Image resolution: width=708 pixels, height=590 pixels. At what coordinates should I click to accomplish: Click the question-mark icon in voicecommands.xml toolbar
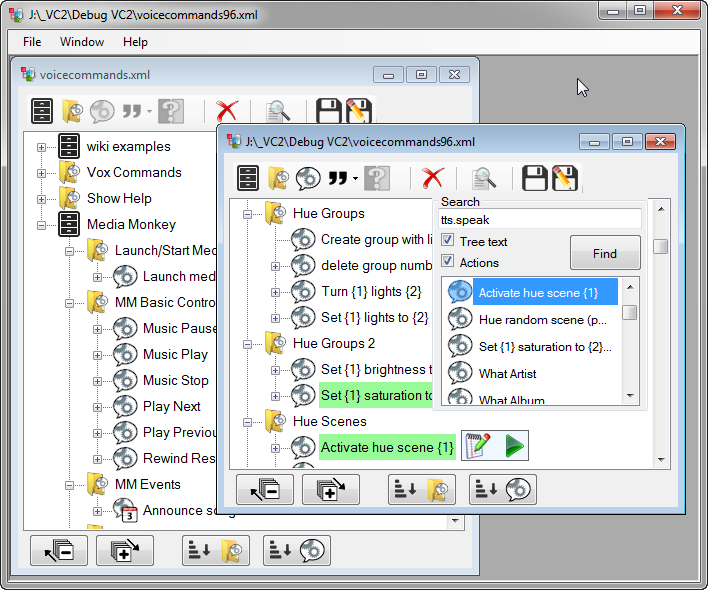pyautogui.click(x=171, y=111)
